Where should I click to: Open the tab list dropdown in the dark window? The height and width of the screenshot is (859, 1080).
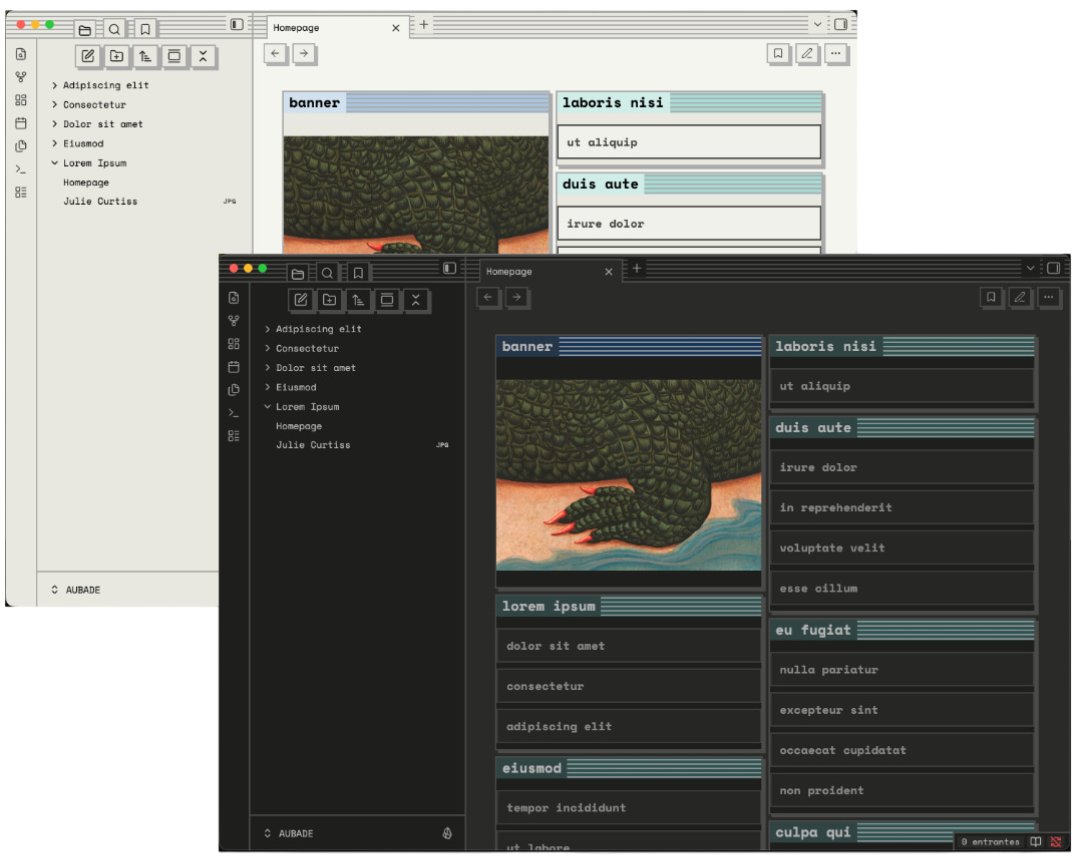tap(1030, 268)
